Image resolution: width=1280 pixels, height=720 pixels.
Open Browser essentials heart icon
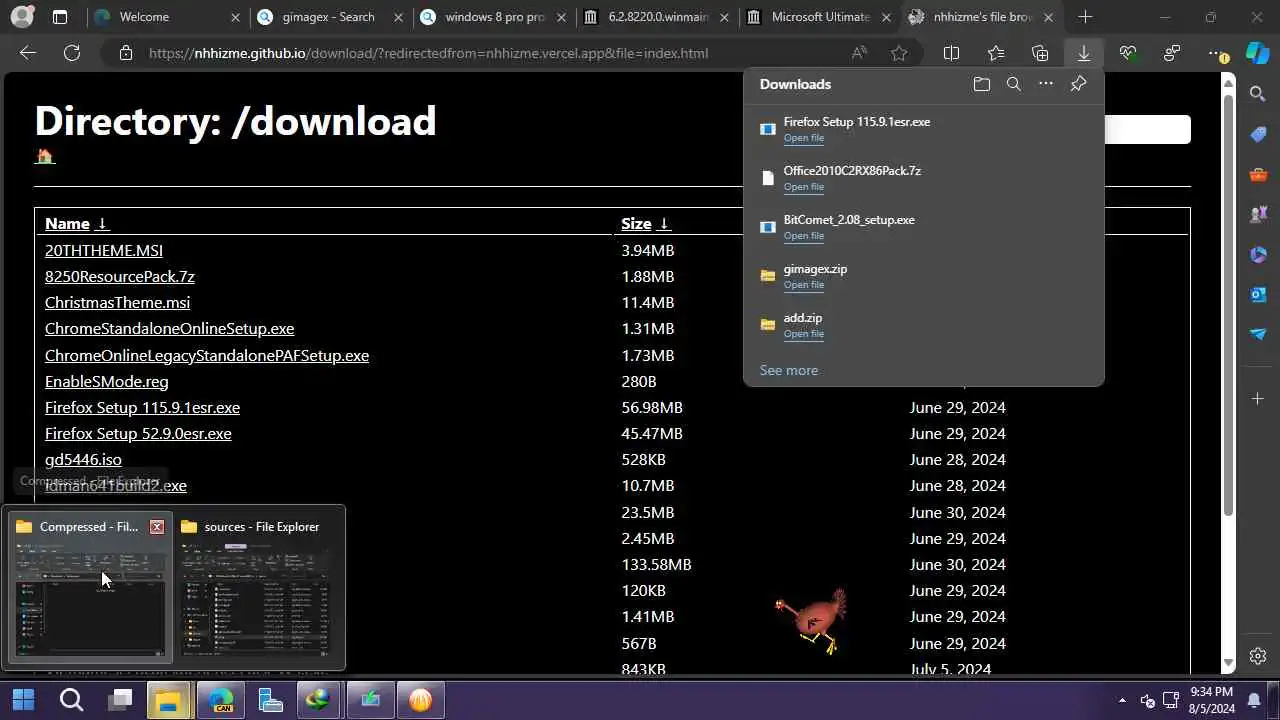click(1128, 53)
